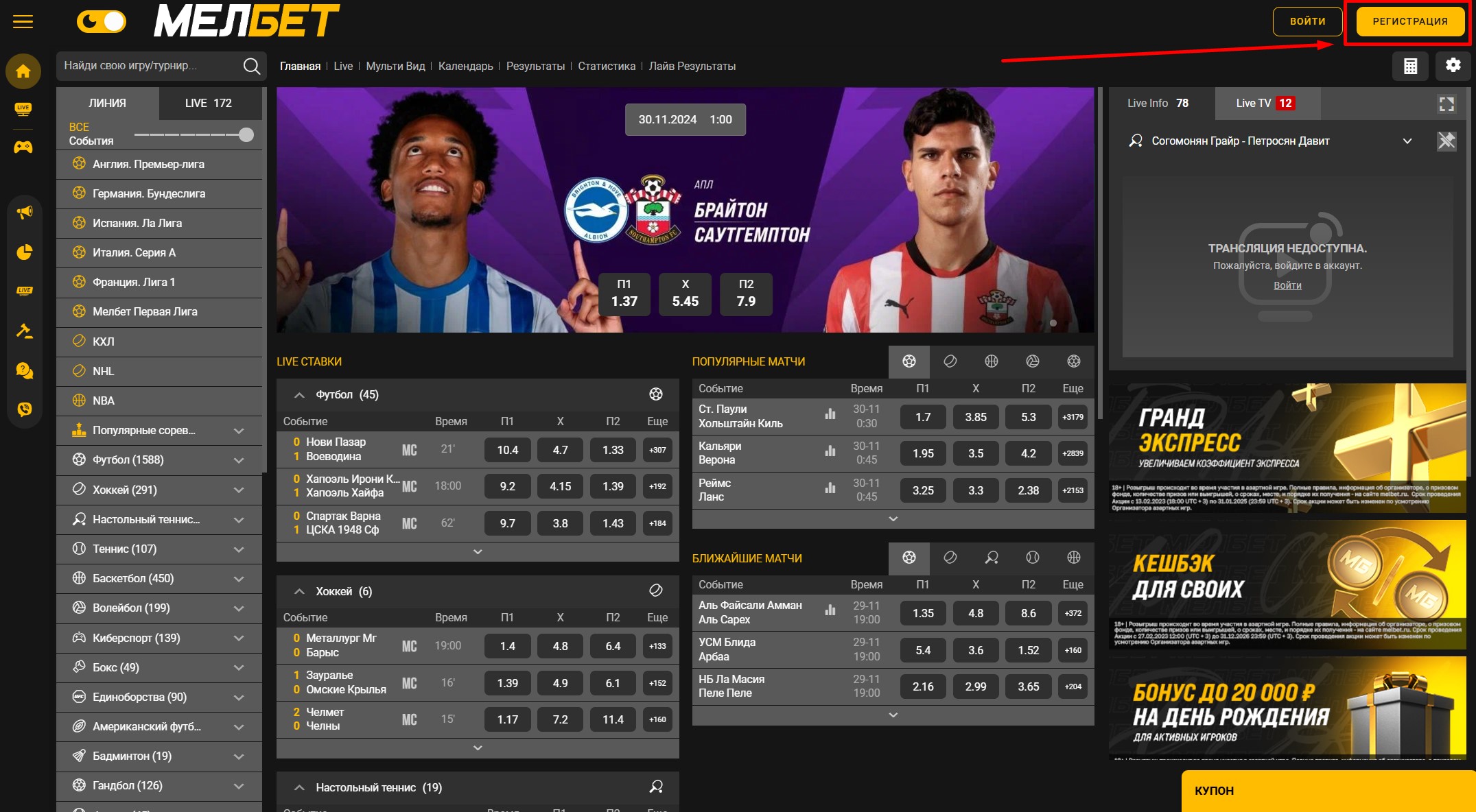Screen dimensions: 1476x812
Task: Expand Live TV to fullscreen icon
Action: [1446, 104]
